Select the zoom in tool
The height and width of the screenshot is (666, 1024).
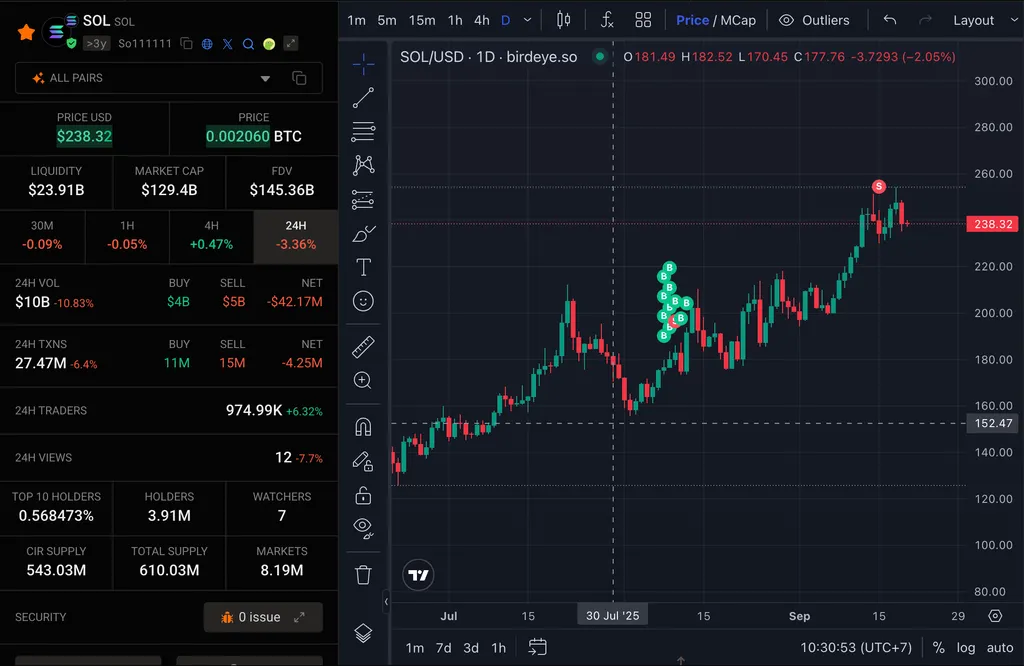pos(363,381)
